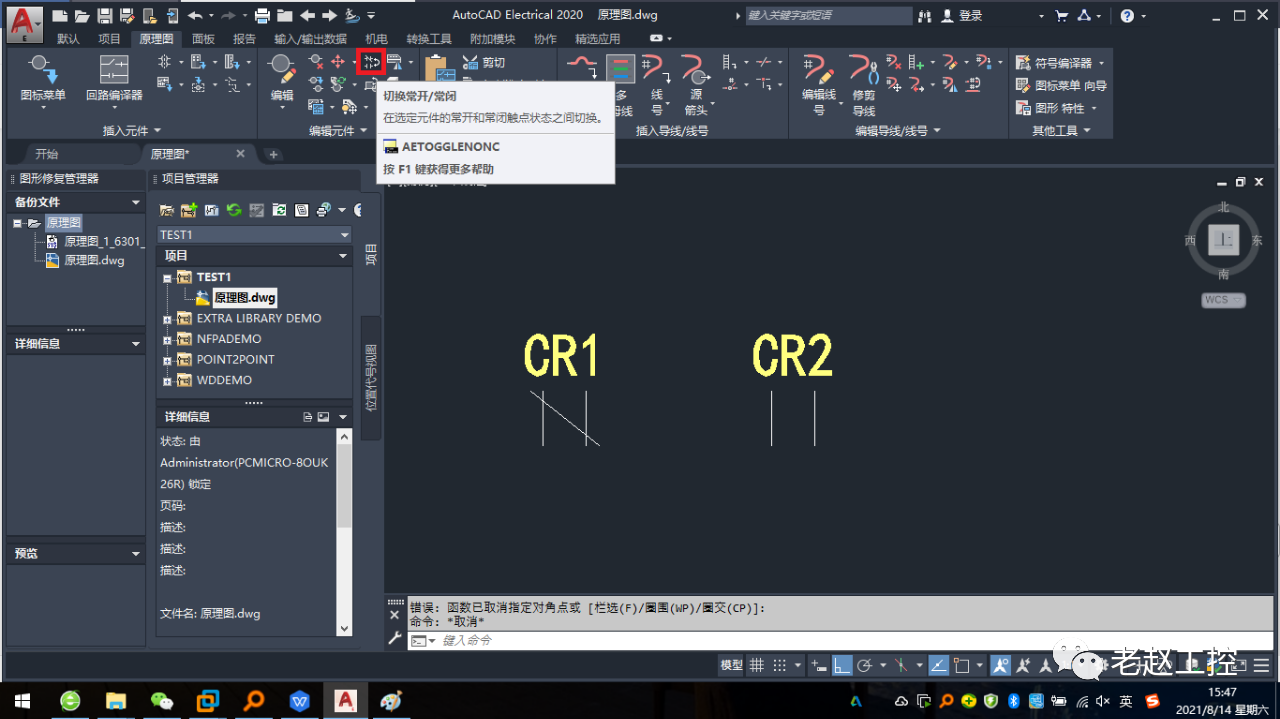Open the 符号编译器 symbol builder

(1061, 63)
